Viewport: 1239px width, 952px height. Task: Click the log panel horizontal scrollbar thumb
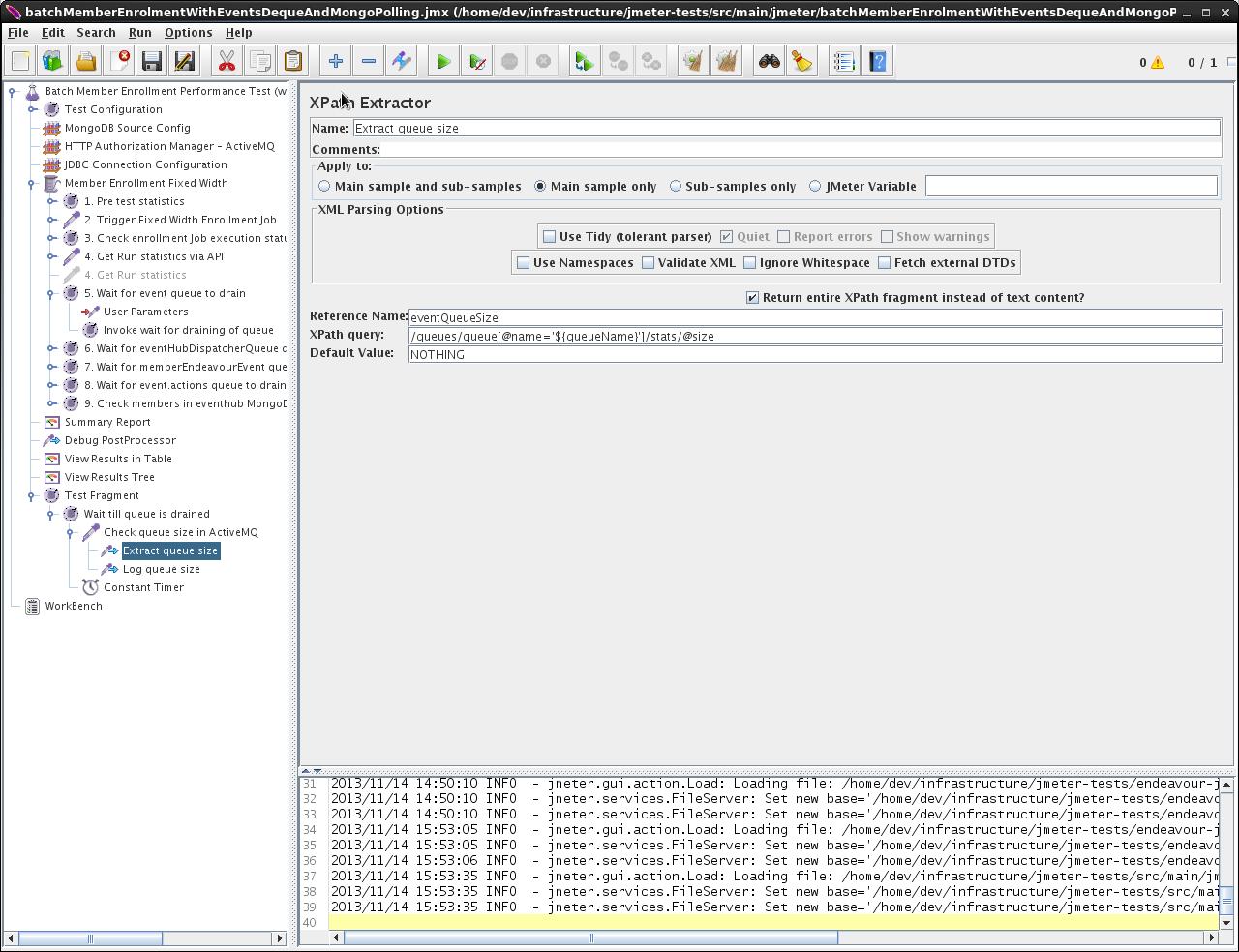pyautogui.click(x=590, y=937)
